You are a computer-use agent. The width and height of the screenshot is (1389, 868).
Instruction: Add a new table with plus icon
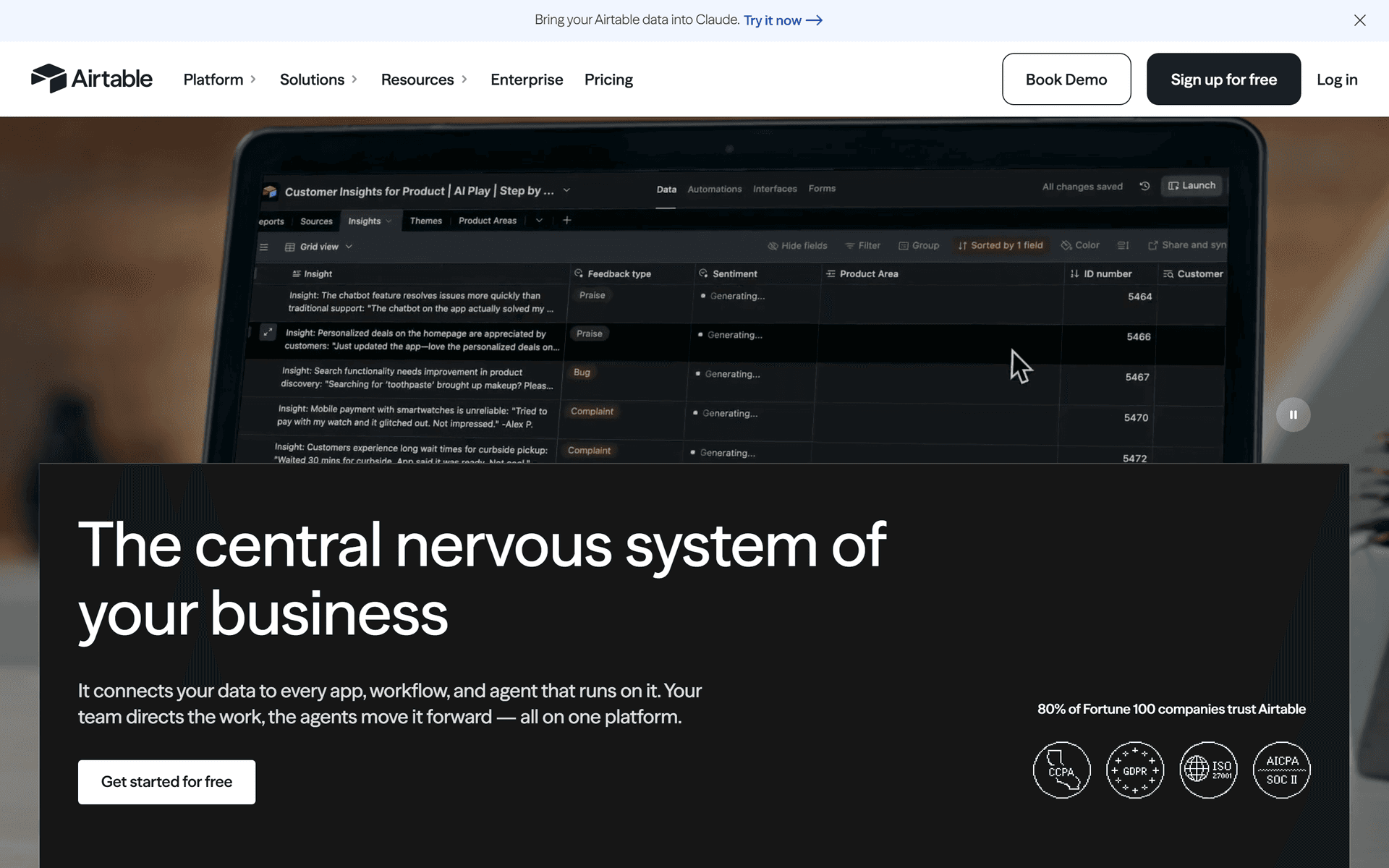click(x=567, y=220)
